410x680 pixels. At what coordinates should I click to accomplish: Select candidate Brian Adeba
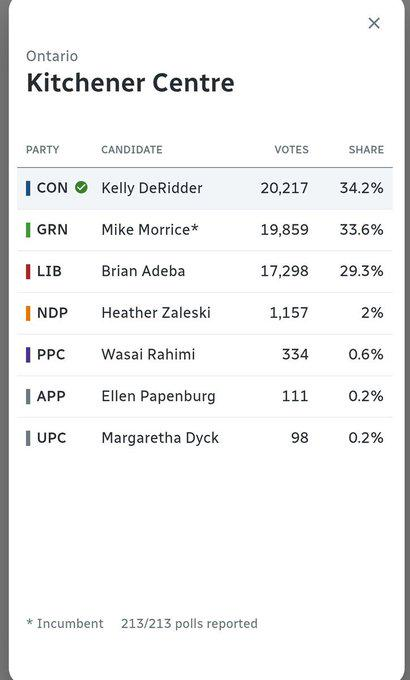(x=143, y=271)
